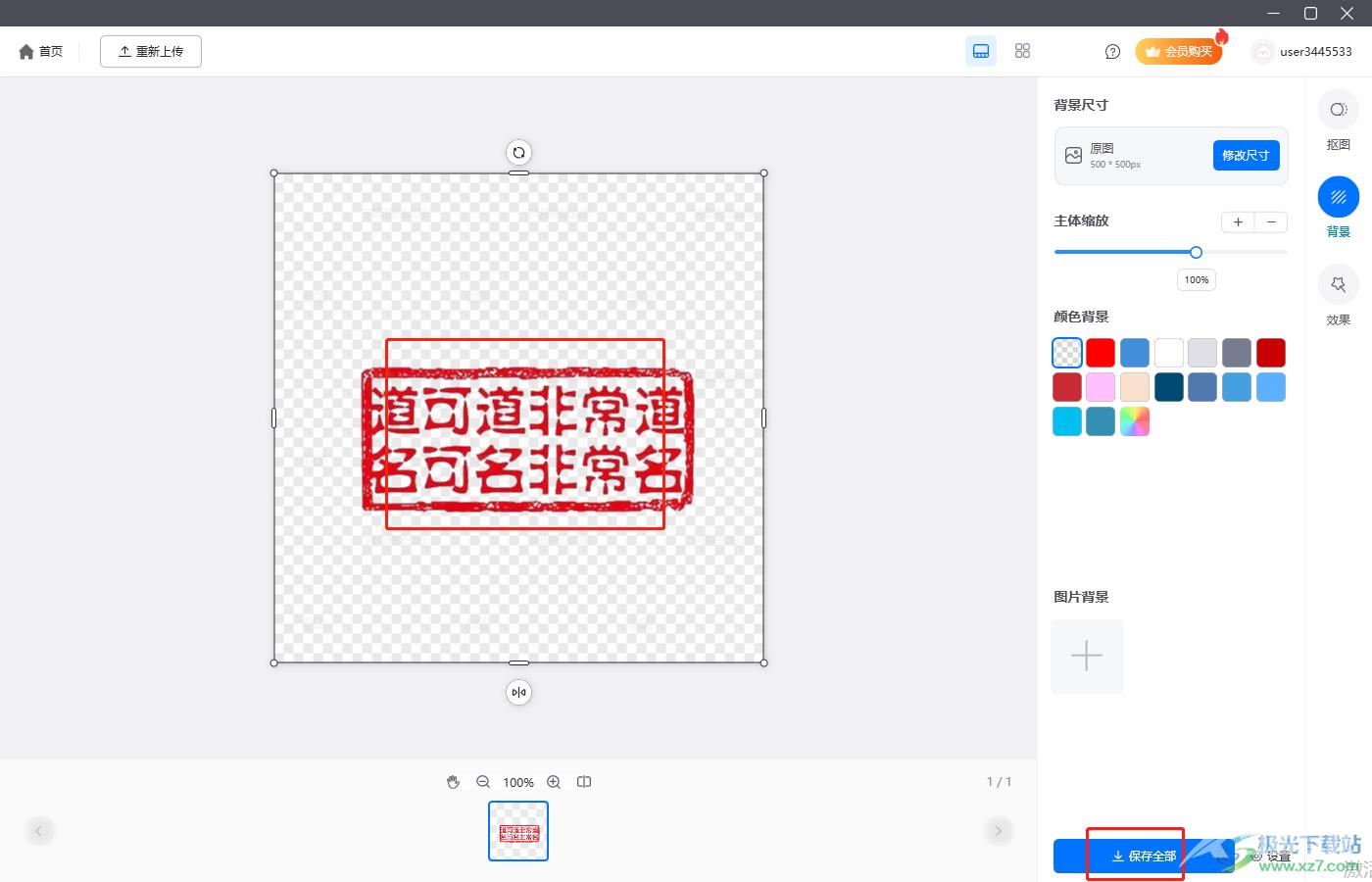Click the zoom out magnifier icon
Viewport: 1372px width, 882px height.
point(483,782)
